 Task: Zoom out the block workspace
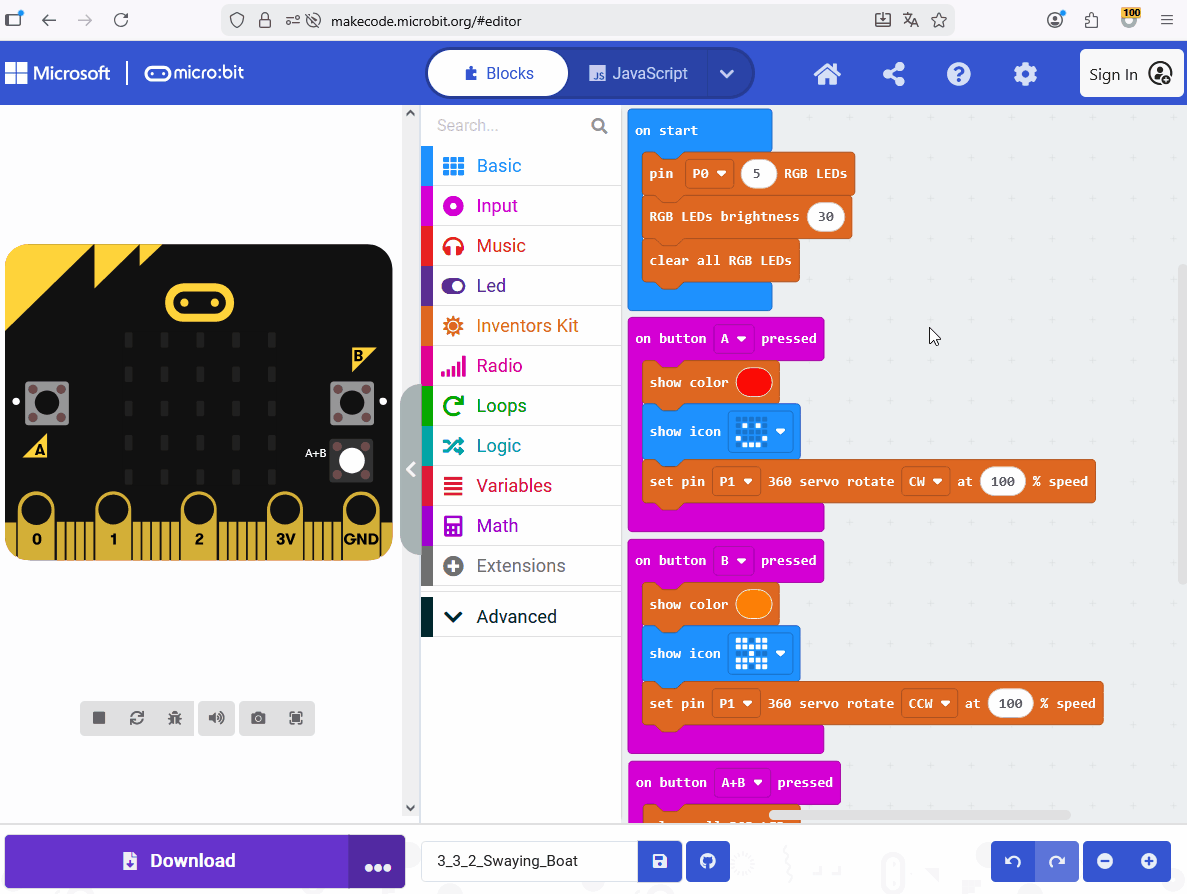[x=1104, y=861]
